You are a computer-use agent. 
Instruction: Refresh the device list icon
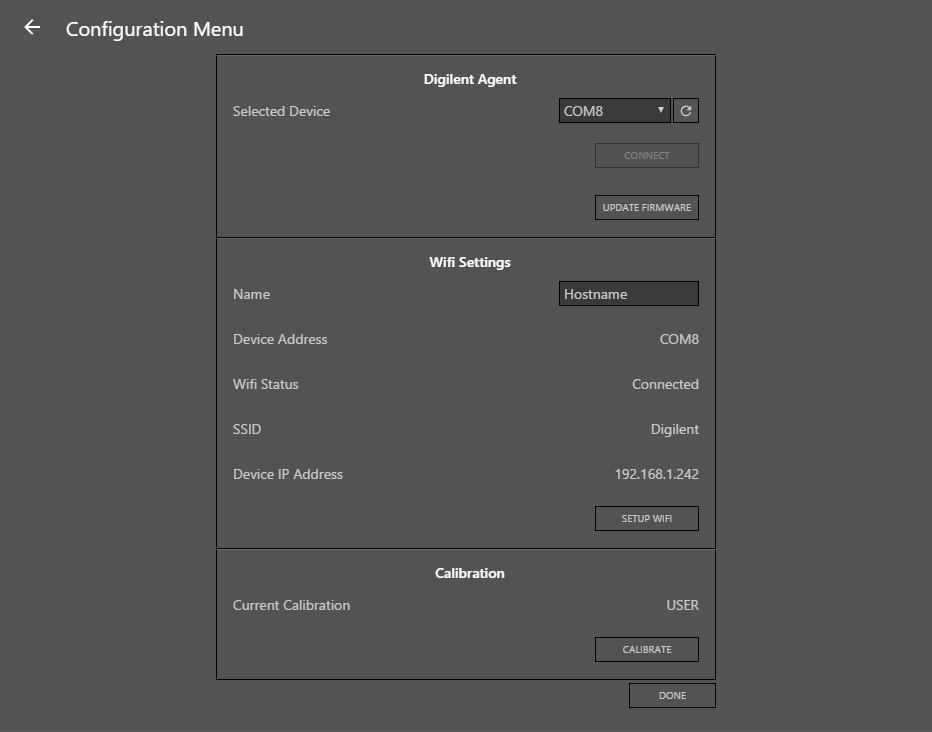[x=686, y=111]
